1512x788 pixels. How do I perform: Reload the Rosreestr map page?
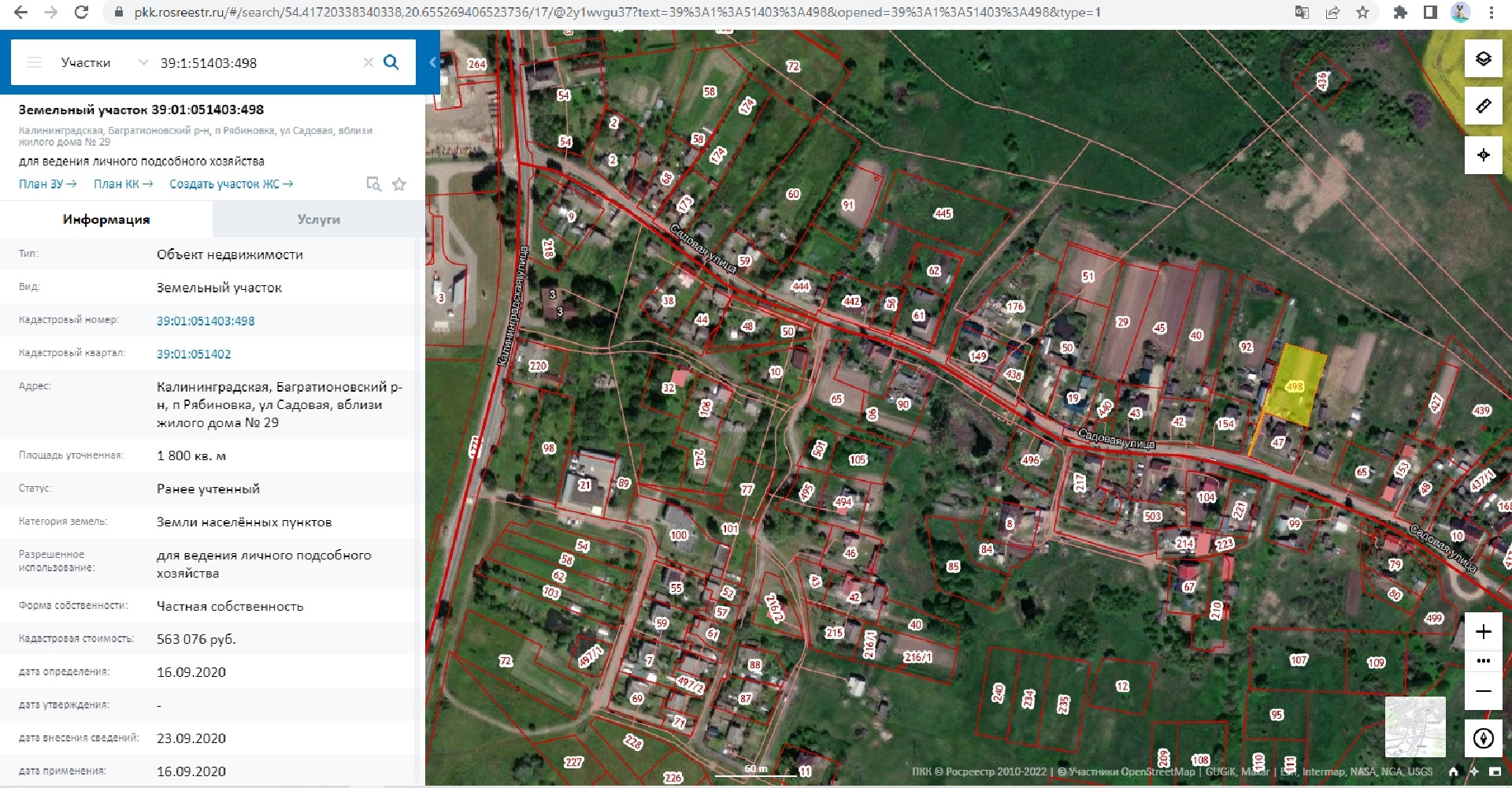tap(80, 13)
